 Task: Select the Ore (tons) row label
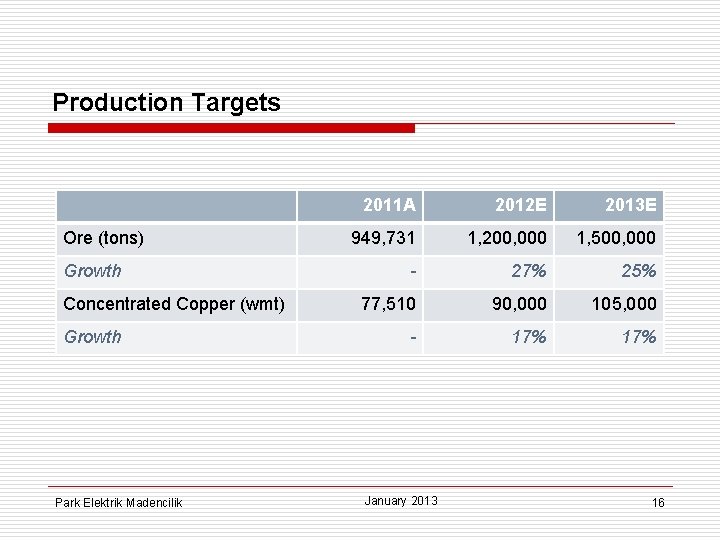104,238
